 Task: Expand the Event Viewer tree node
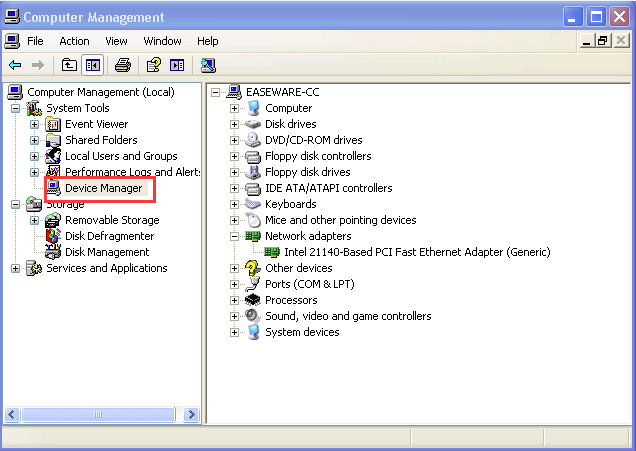click(35, 124)
